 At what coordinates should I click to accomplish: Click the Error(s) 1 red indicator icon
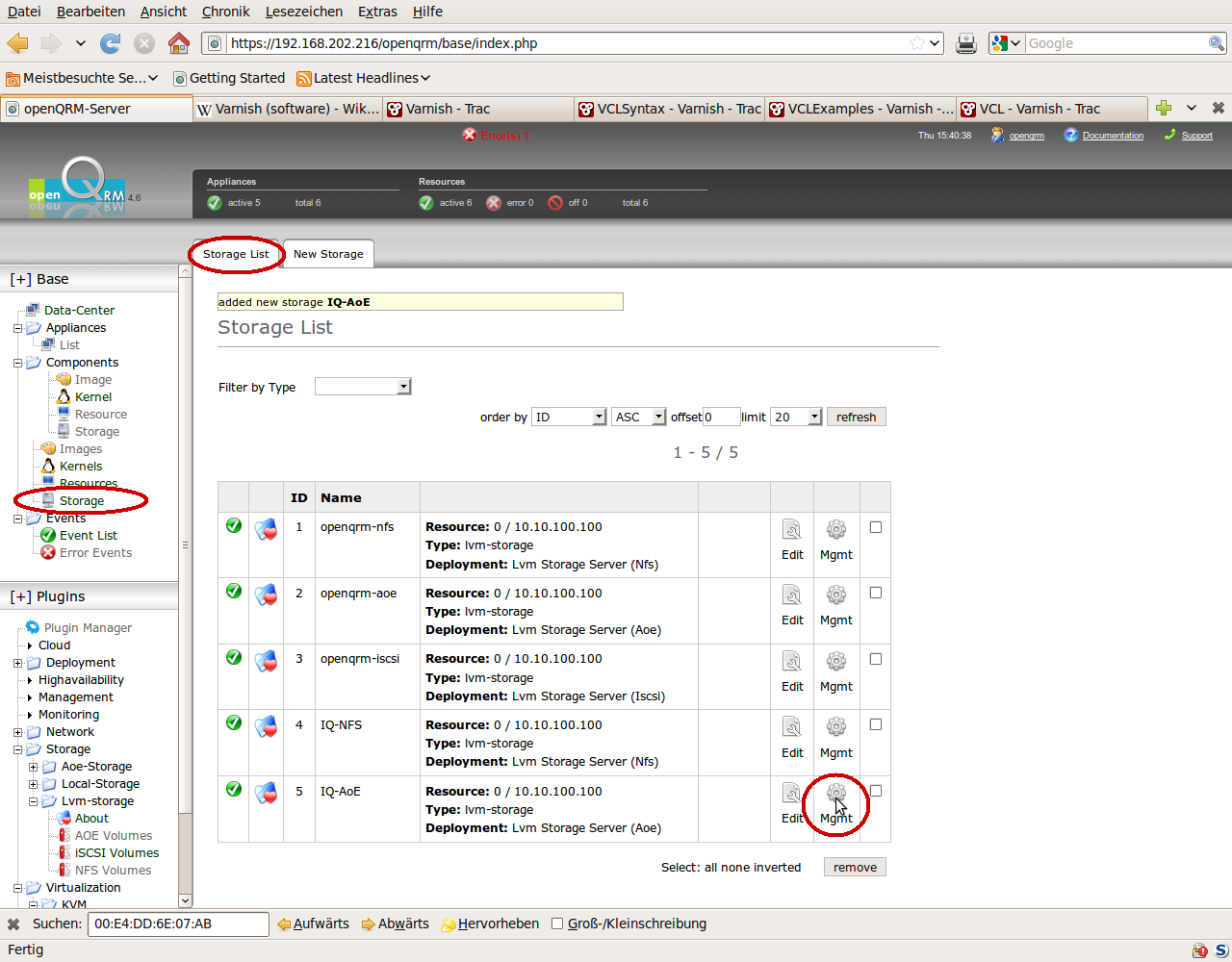pos(470,136)
